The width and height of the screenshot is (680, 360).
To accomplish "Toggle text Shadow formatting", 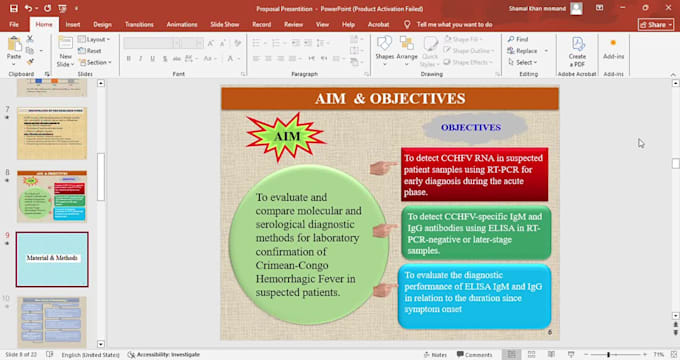I will point(165,59).
